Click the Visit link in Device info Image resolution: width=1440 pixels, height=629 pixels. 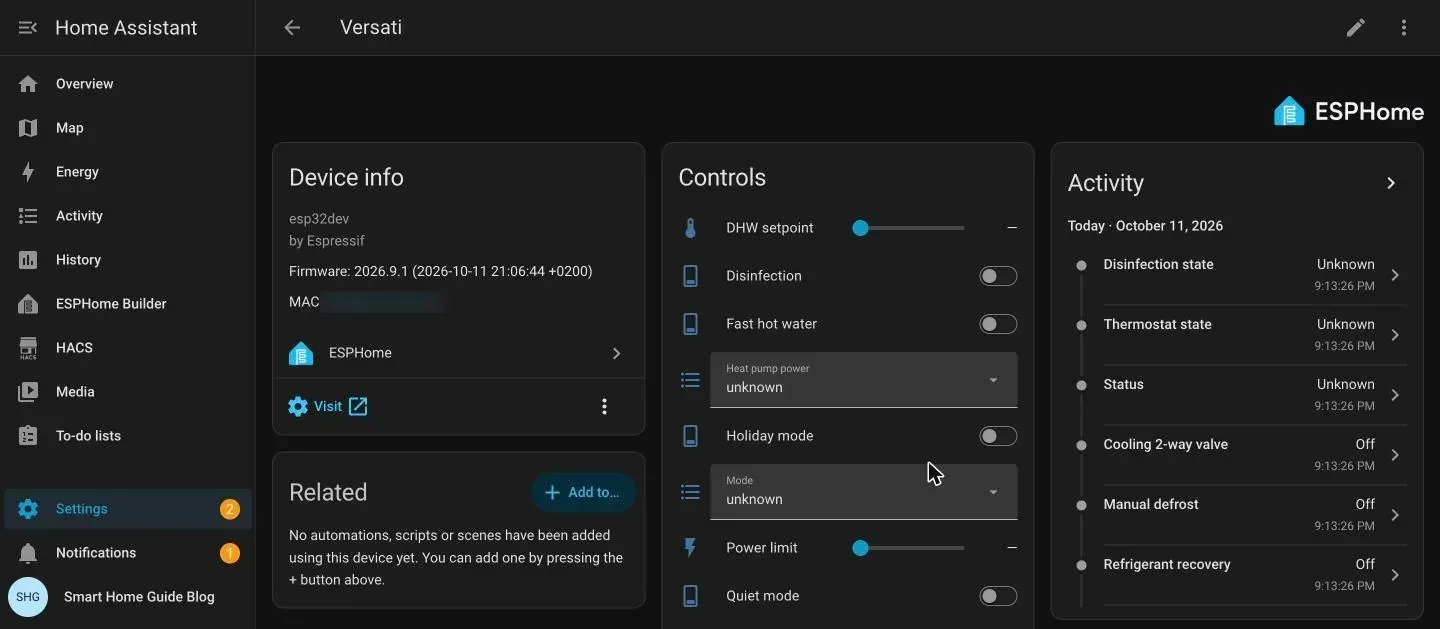[x=328, y=407]
